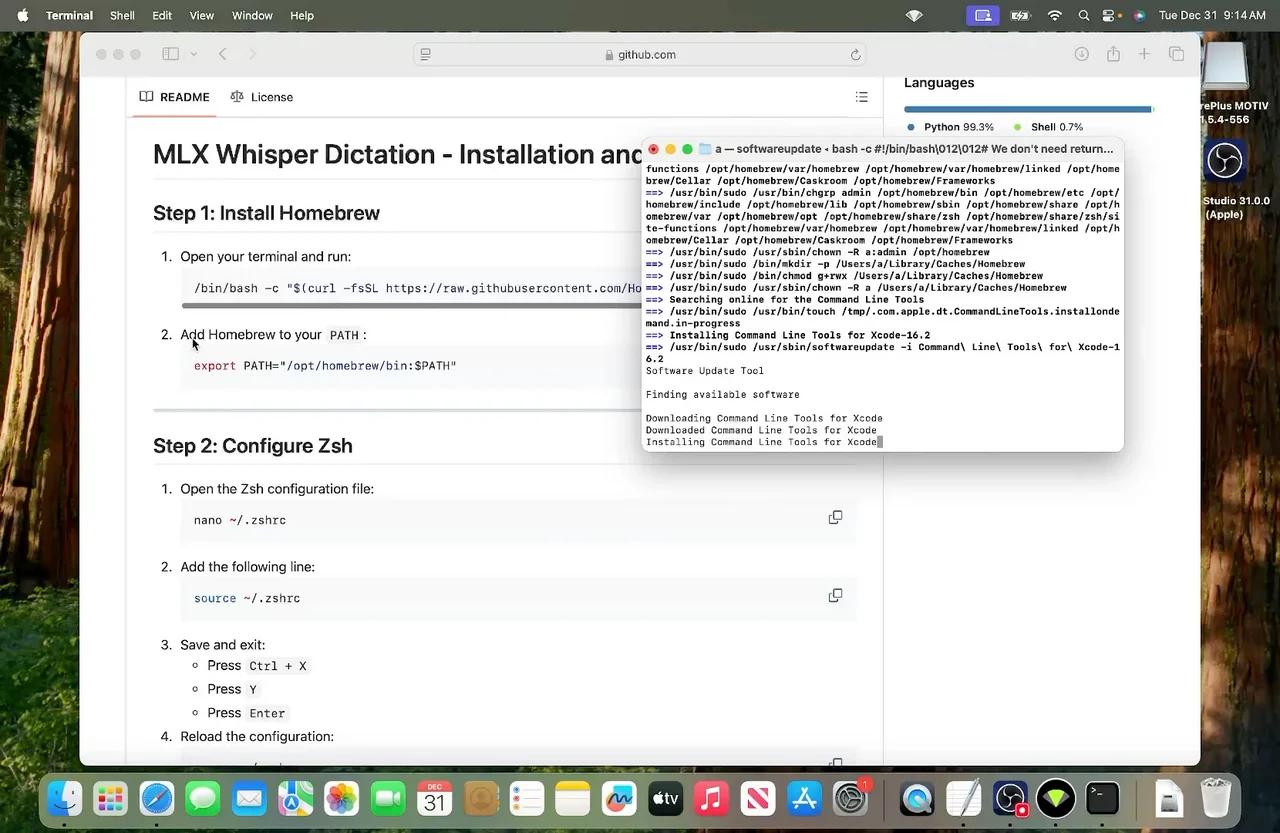Open Safari from the Dock
1280x833 pixels.
click(157, 798)
